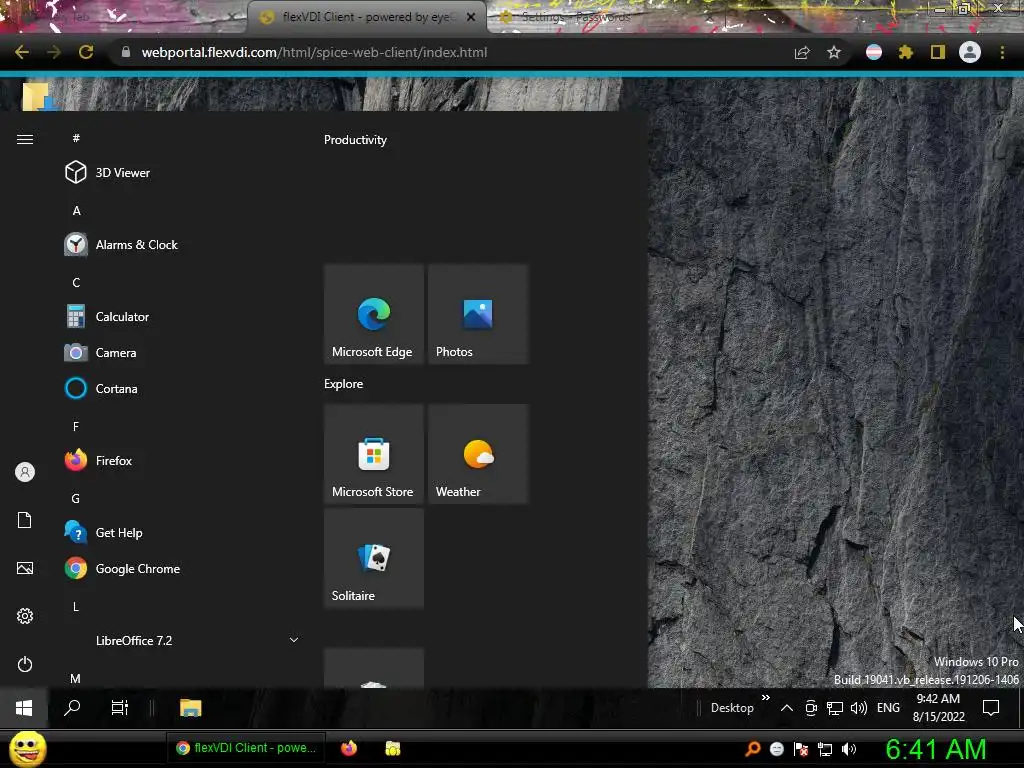
Task: Jump to letter M section header
Action: (x=76, y=679)
